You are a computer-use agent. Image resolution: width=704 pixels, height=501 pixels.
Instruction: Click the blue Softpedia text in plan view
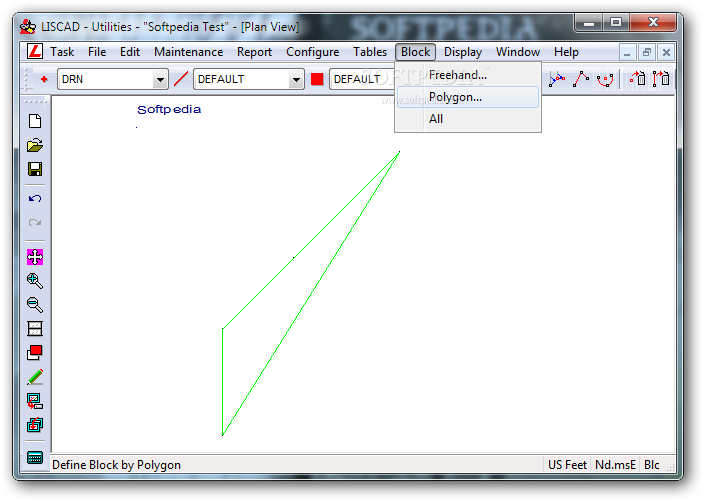tap(169, 110)
